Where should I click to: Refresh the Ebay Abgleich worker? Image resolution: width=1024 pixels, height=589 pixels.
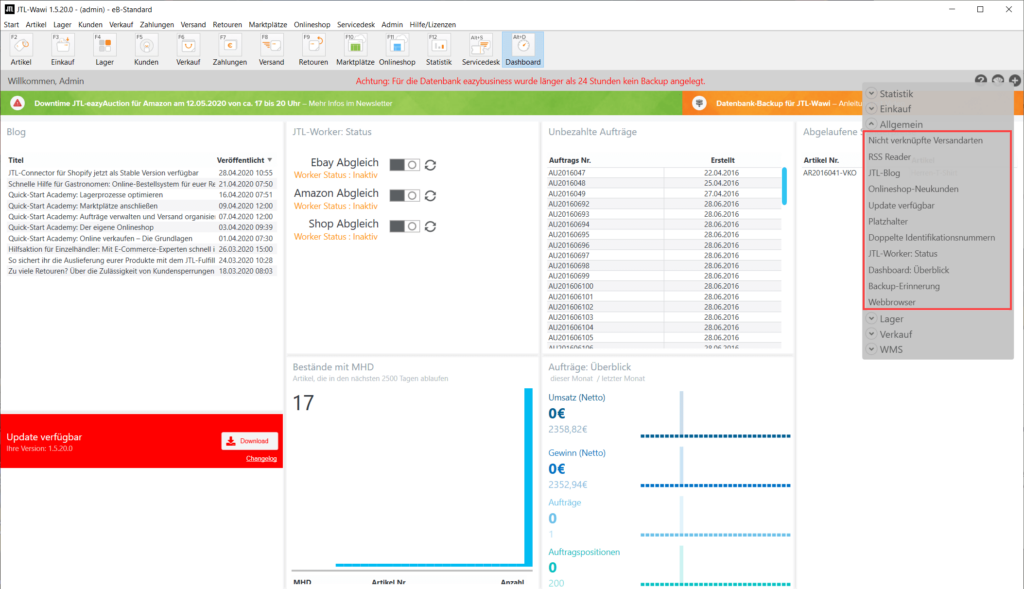430,165
